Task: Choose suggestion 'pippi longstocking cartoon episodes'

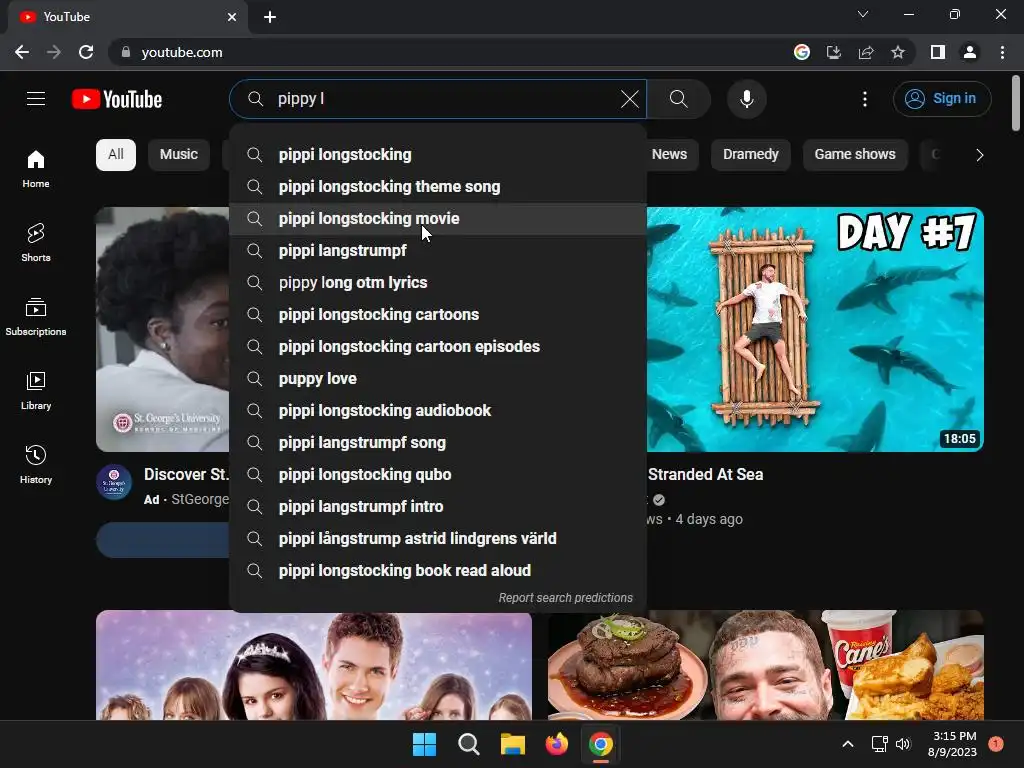Action: click(x=438, y=347)
